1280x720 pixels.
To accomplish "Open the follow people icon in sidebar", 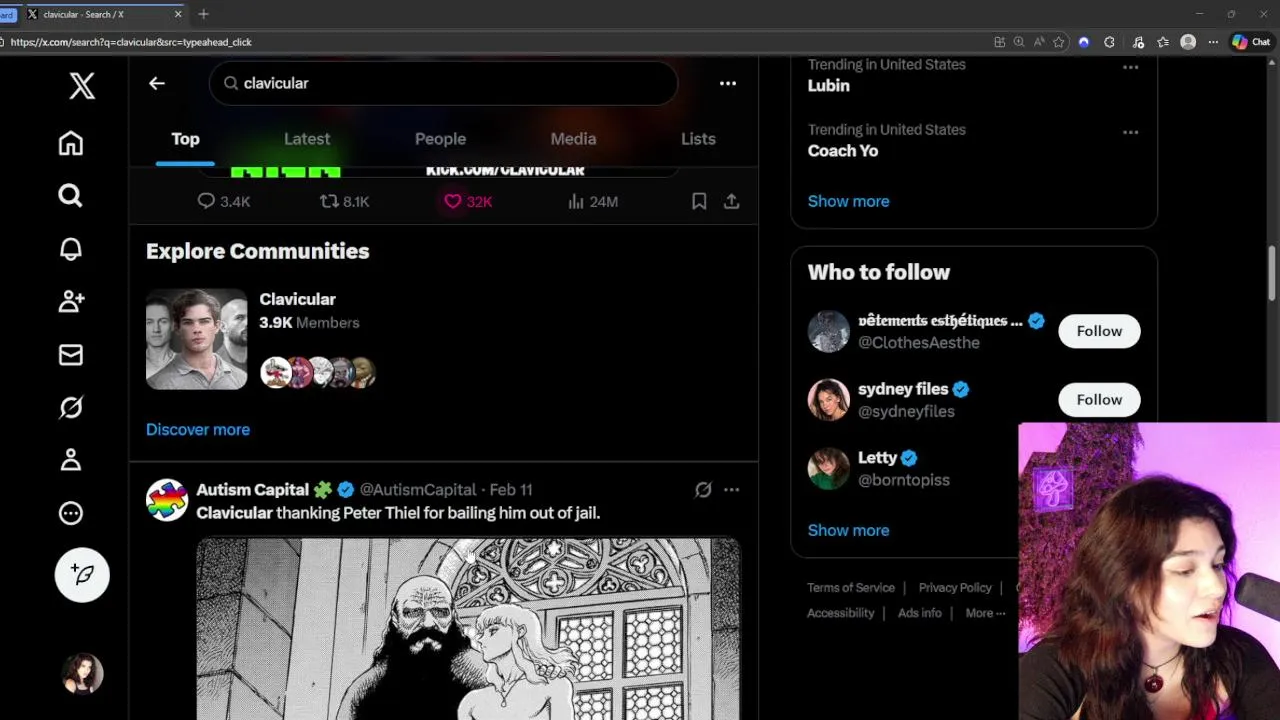I will coord(70,301).
